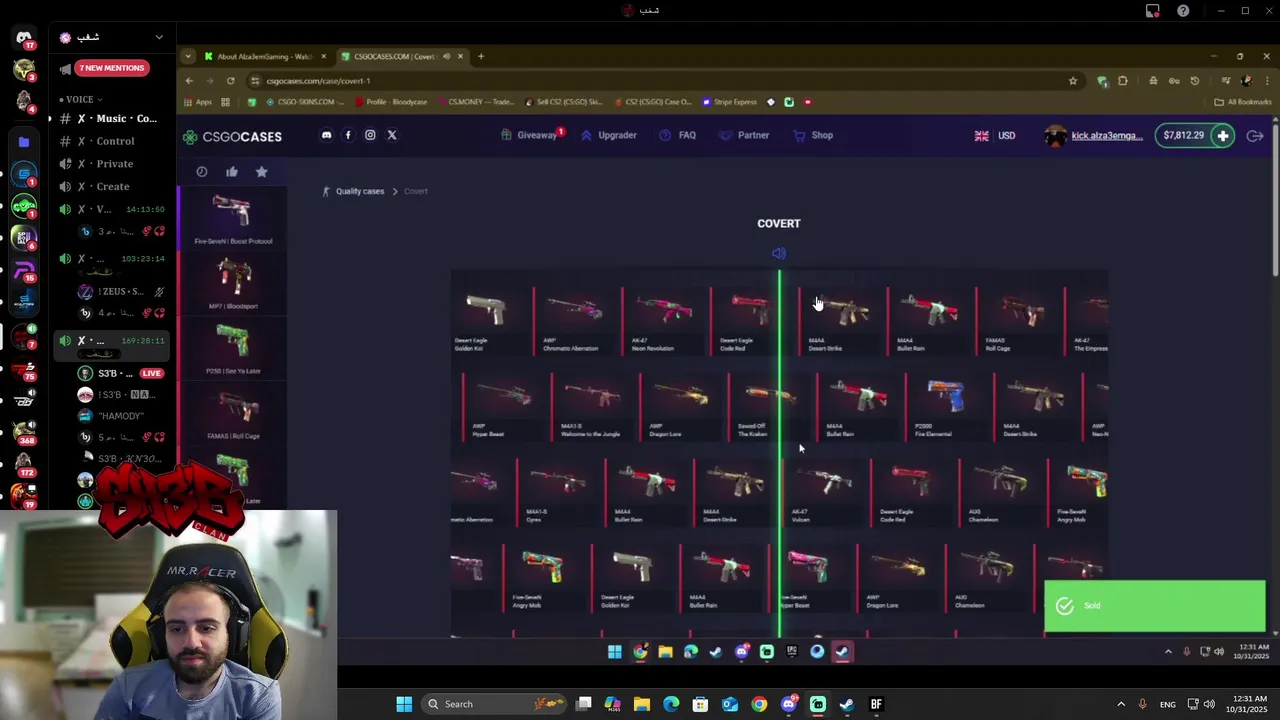1280x720 pixels.
Task: Select the recent drops clock icon
Action: pos(202,172)
